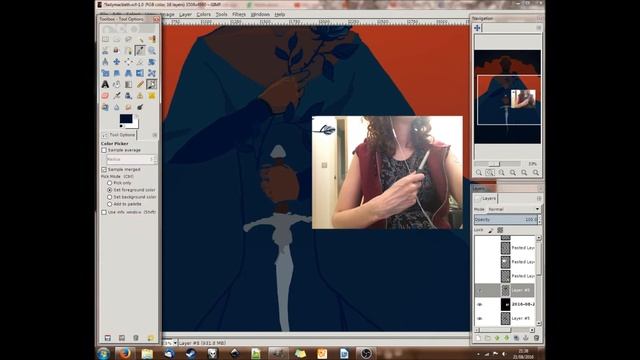Click the create new layer button
Screen dimensions: 640x360
[478, 338]
